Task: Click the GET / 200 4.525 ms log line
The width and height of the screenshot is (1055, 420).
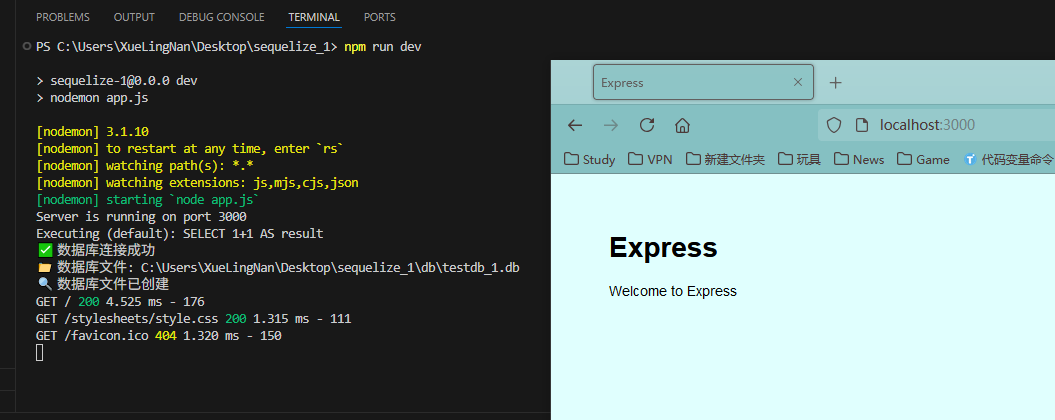Action: tap(120, 302)
